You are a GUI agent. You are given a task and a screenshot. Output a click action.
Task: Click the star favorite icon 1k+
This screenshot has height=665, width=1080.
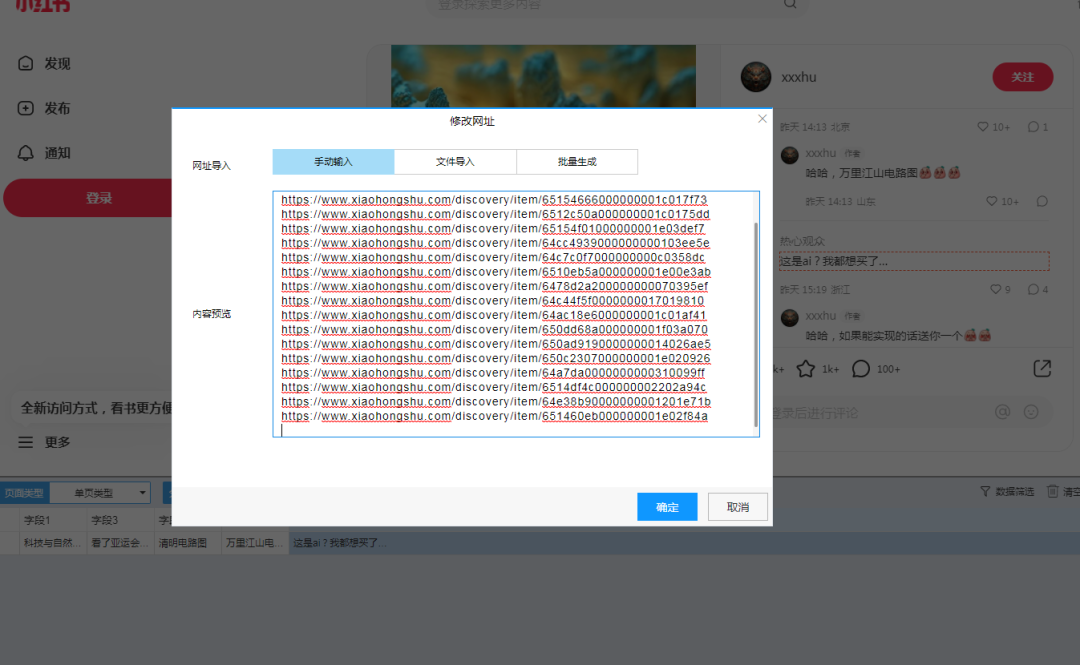(x=805, y=369)
